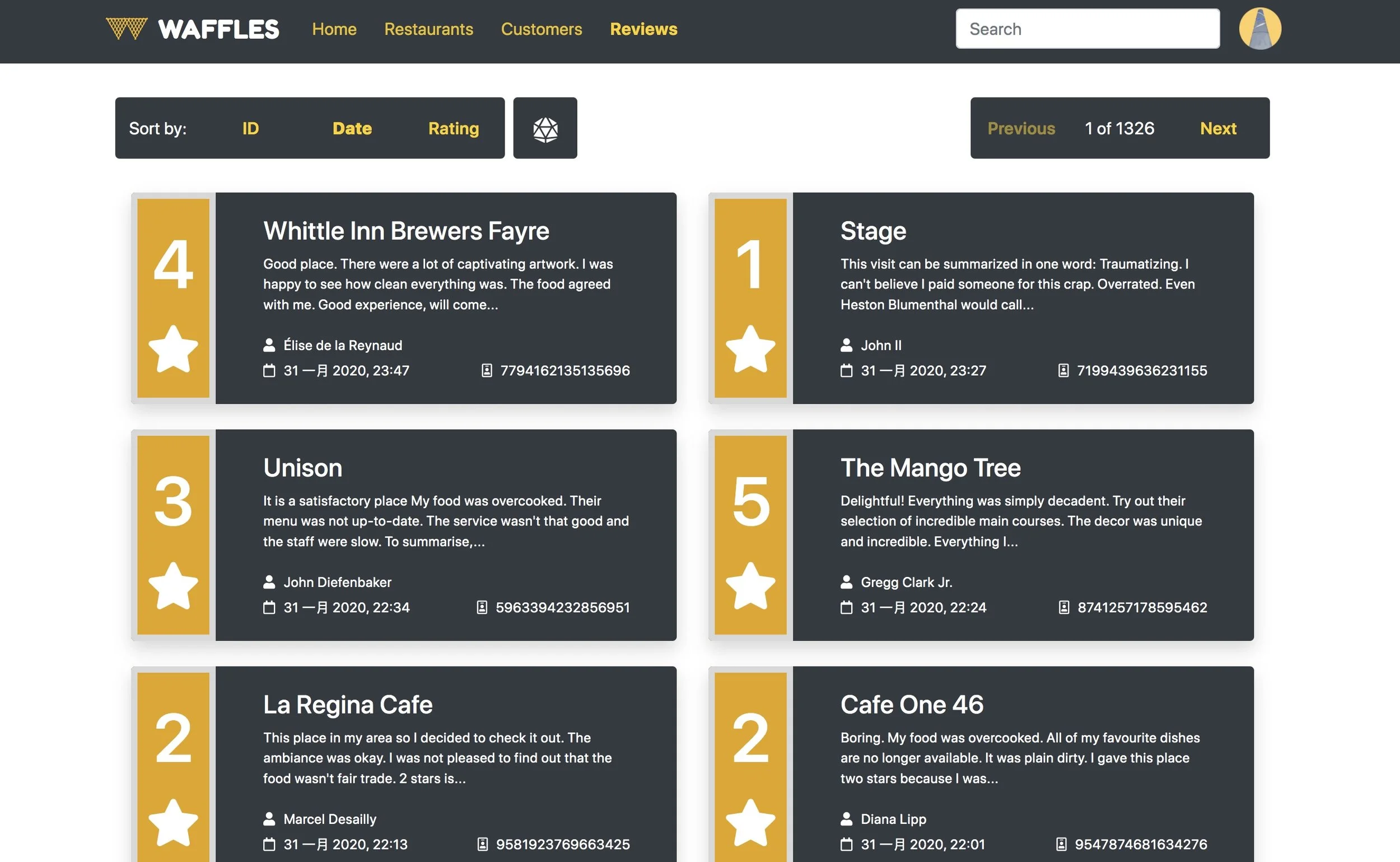Click ID badge icon next to 8741257178595462
Viewport: 1400px width, 862px height.
1063,607
